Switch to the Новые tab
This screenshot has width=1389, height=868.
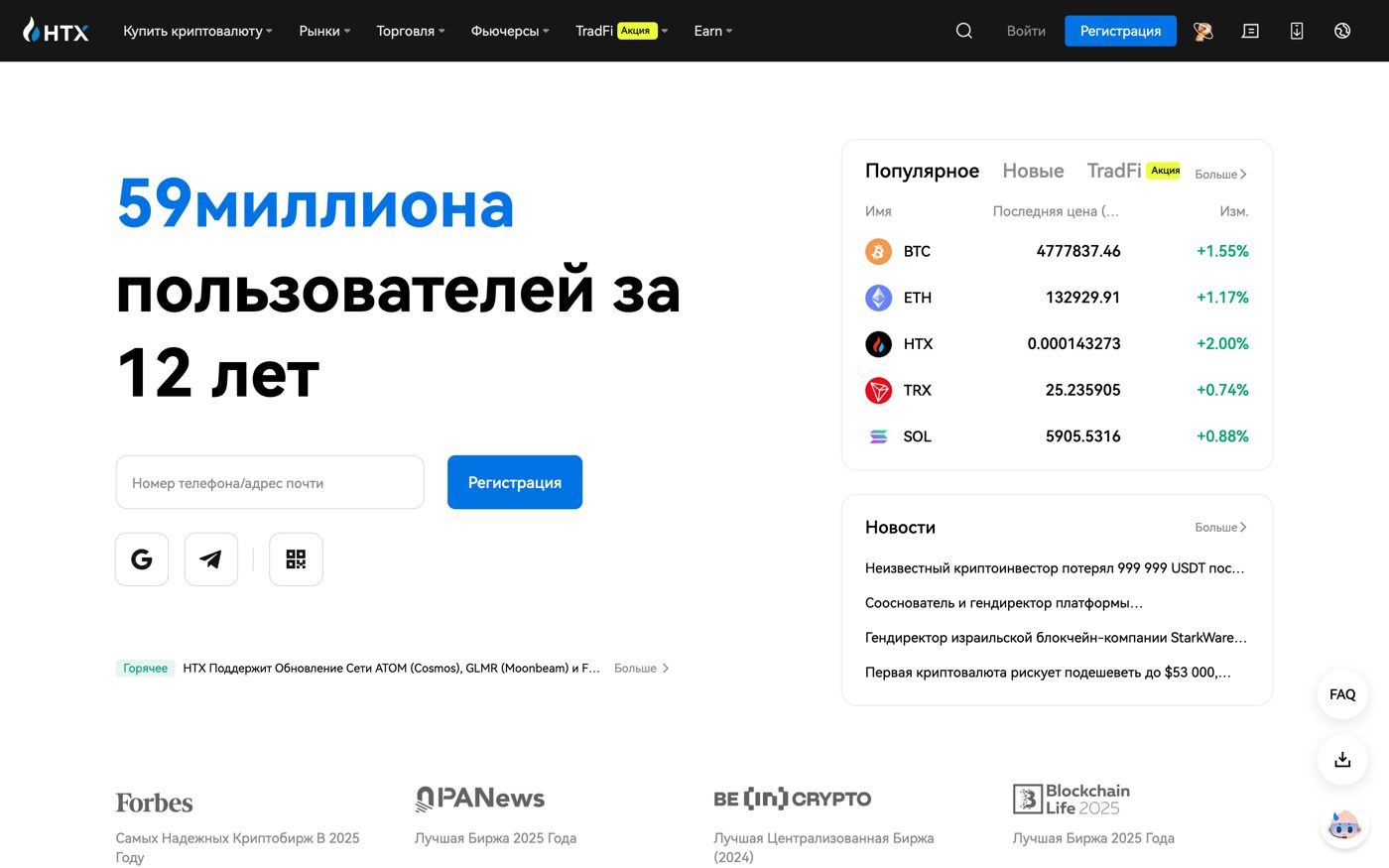click(x=1033, y=171)
